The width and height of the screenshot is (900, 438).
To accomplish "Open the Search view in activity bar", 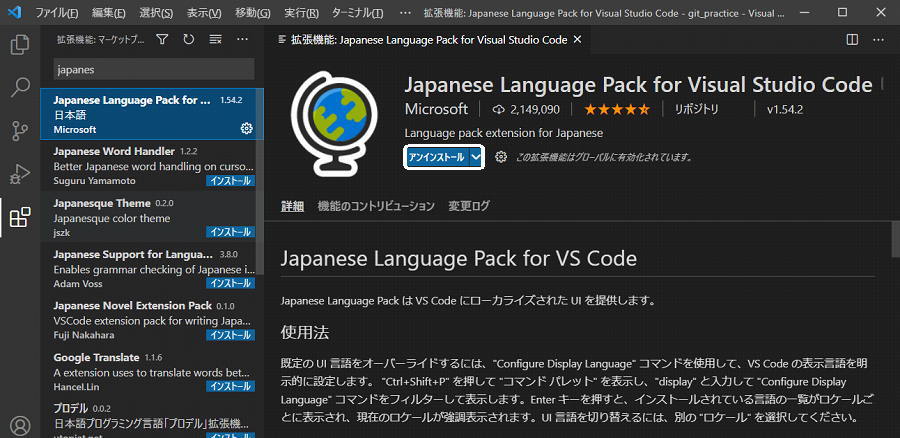I will pos(20,87).
